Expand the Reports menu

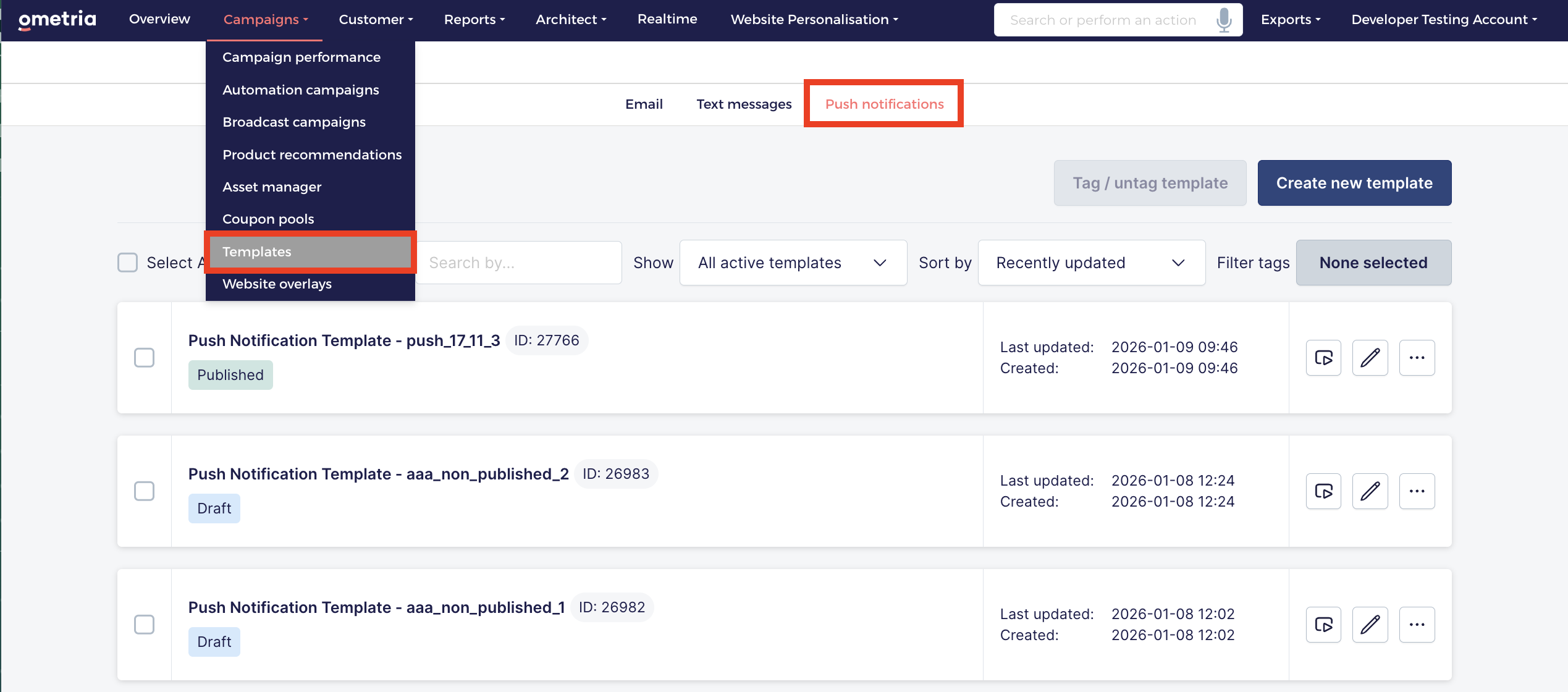click(x=474, y=20)
